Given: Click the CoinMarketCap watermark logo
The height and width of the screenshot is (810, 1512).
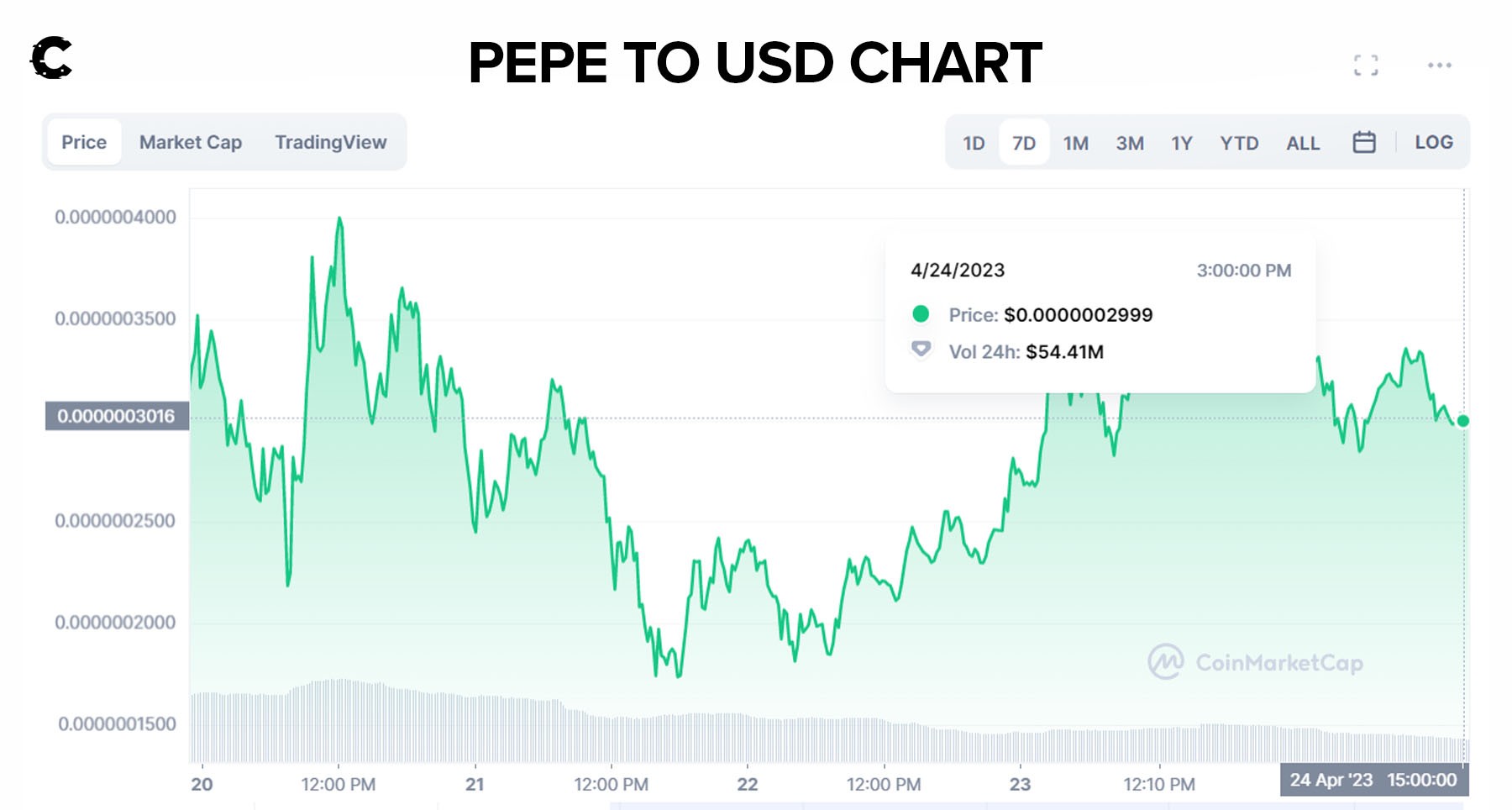Looking at the screenshot, I should tap(1166, 662).
